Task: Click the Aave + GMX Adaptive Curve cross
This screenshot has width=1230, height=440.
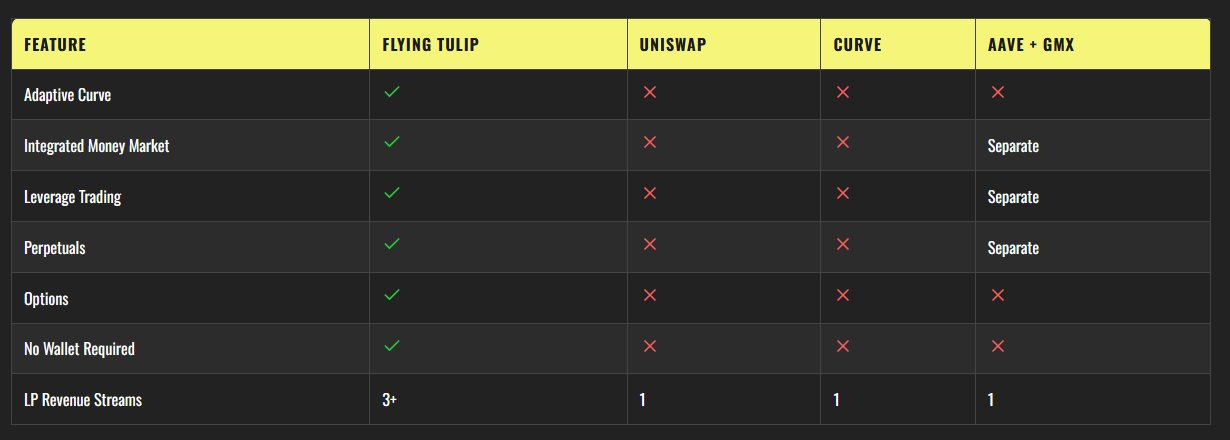Action: [x=997, y=92]
